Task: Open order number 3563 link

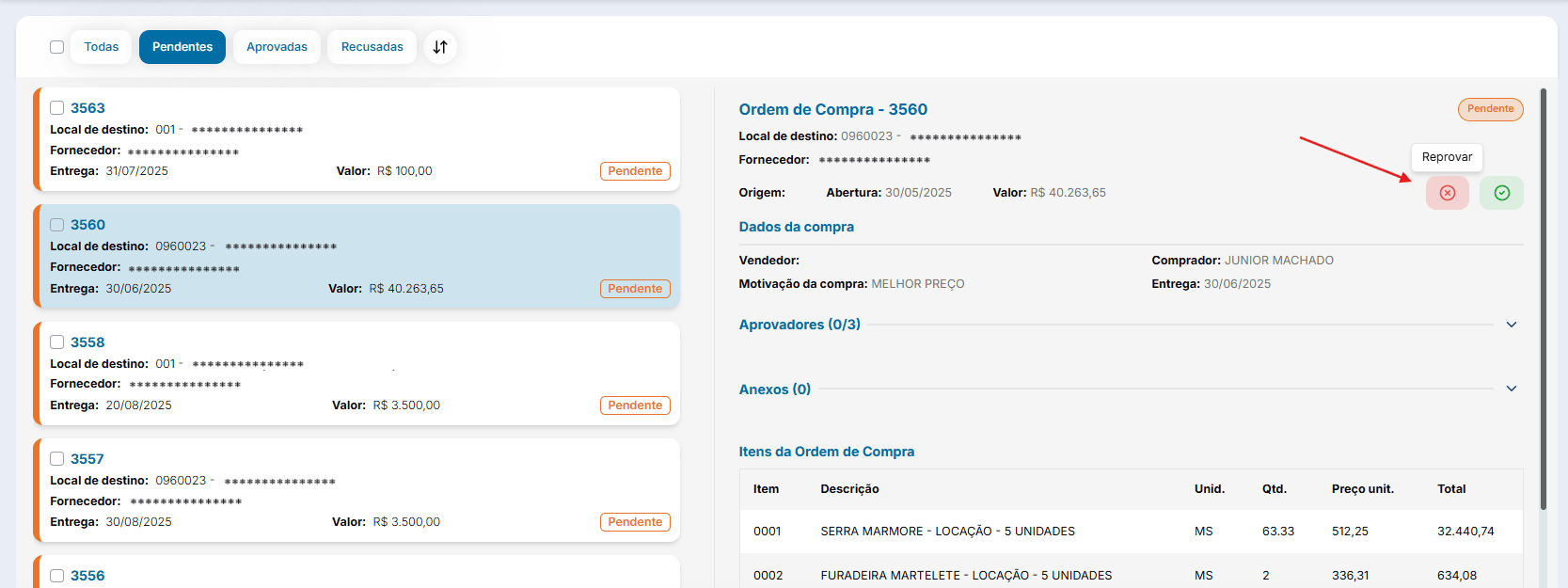Action: [x=87, y=108]
